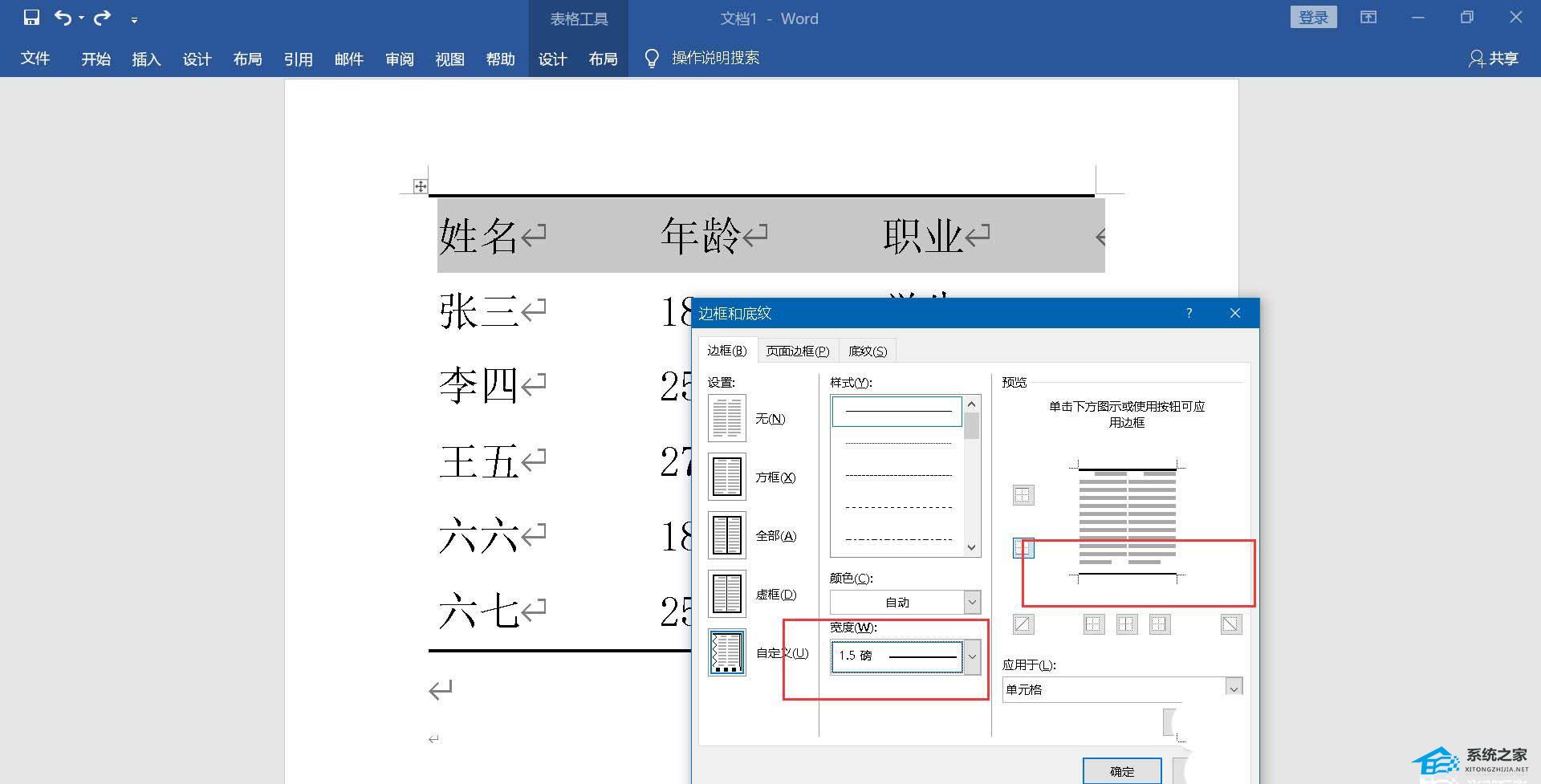Image resolution: width=1541 pixels, height=784 pixels.
Task: Redo the last undone action
Action: (102, 18)
